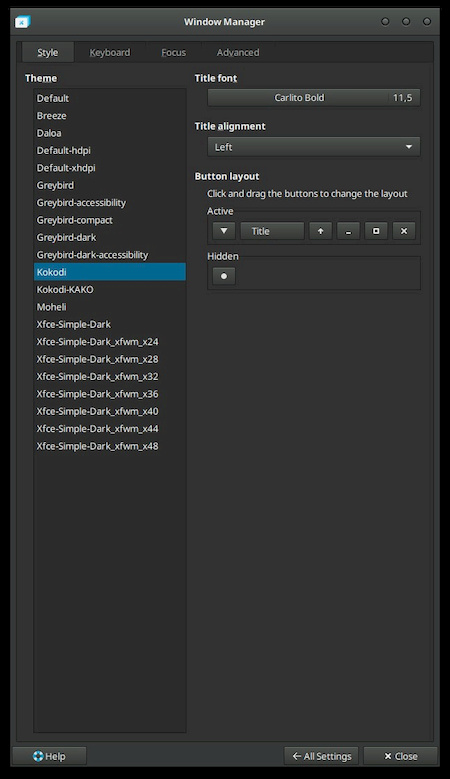Screen dimensions: 450x779
Task: Click the close X button in Active layout
Action: pyautogui.click(x=404, y=231)
